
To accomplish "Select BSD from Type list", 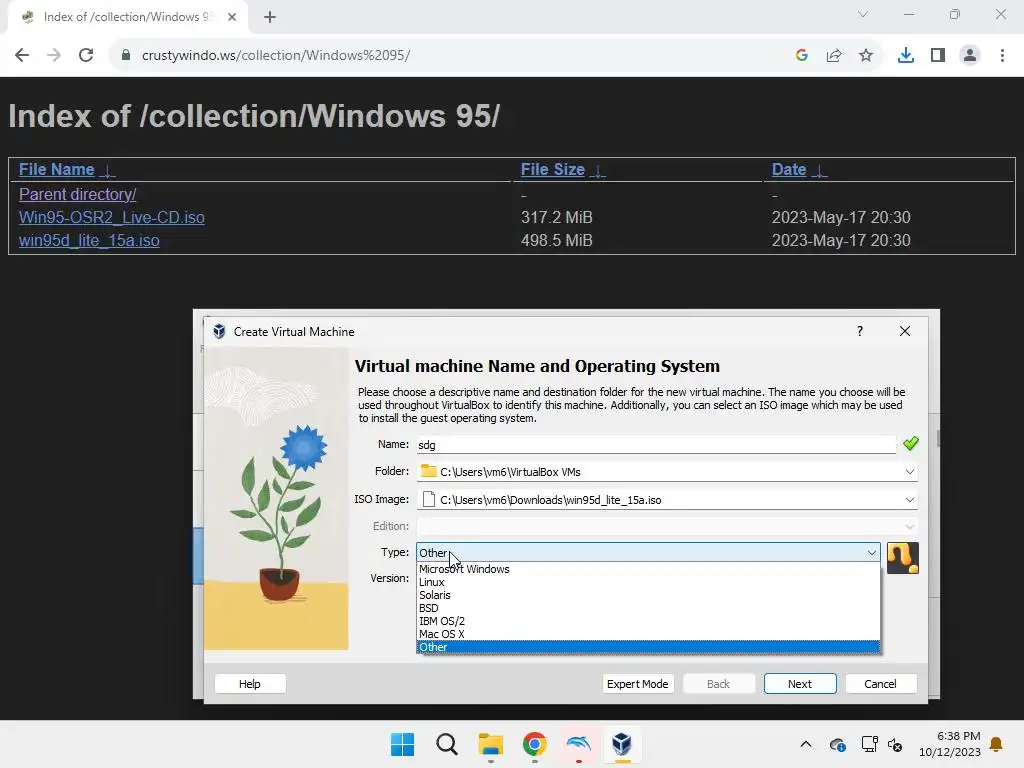I will point(648,609).
